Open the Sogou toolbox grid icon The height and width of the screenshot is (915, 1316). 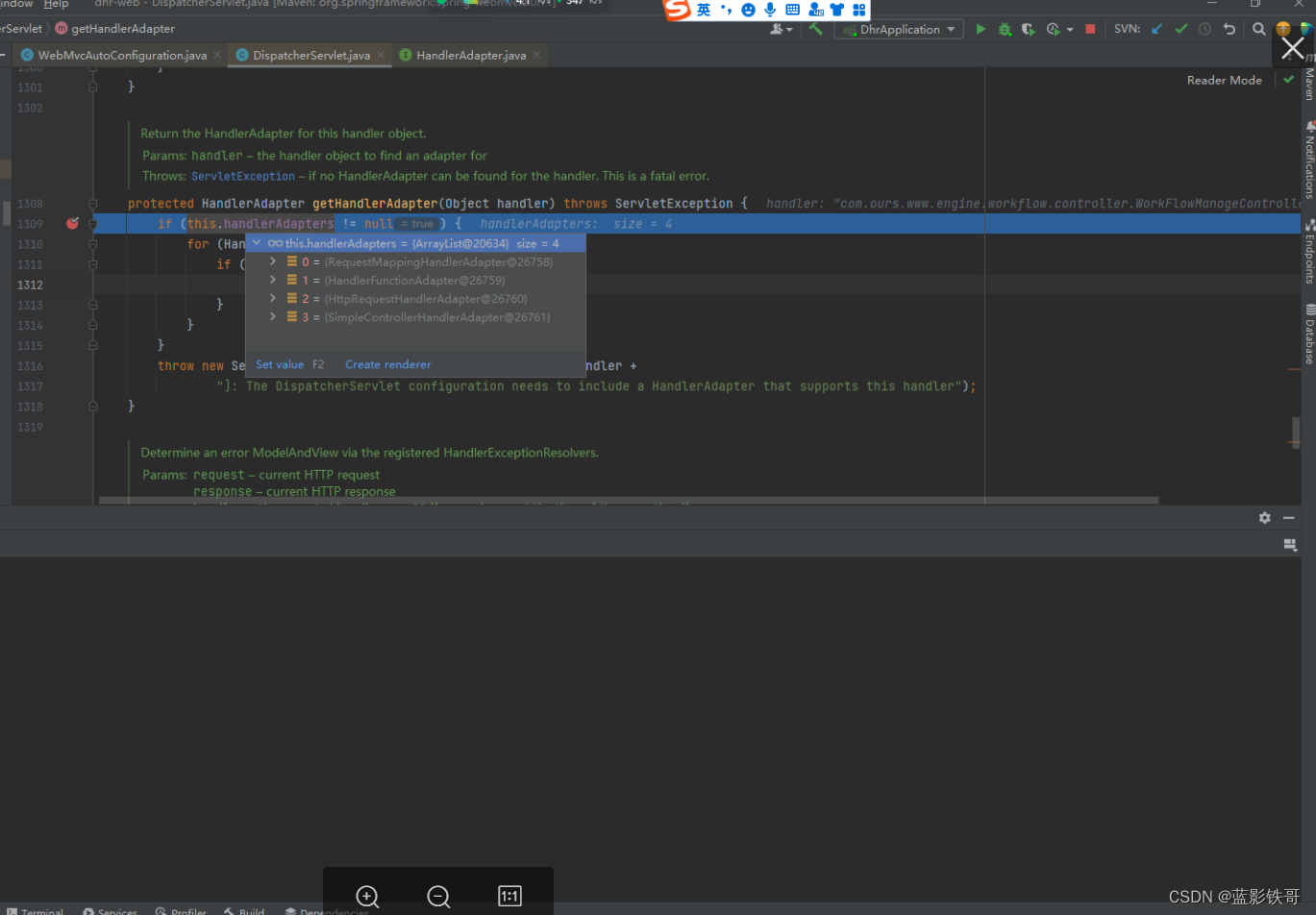point(859,10)
